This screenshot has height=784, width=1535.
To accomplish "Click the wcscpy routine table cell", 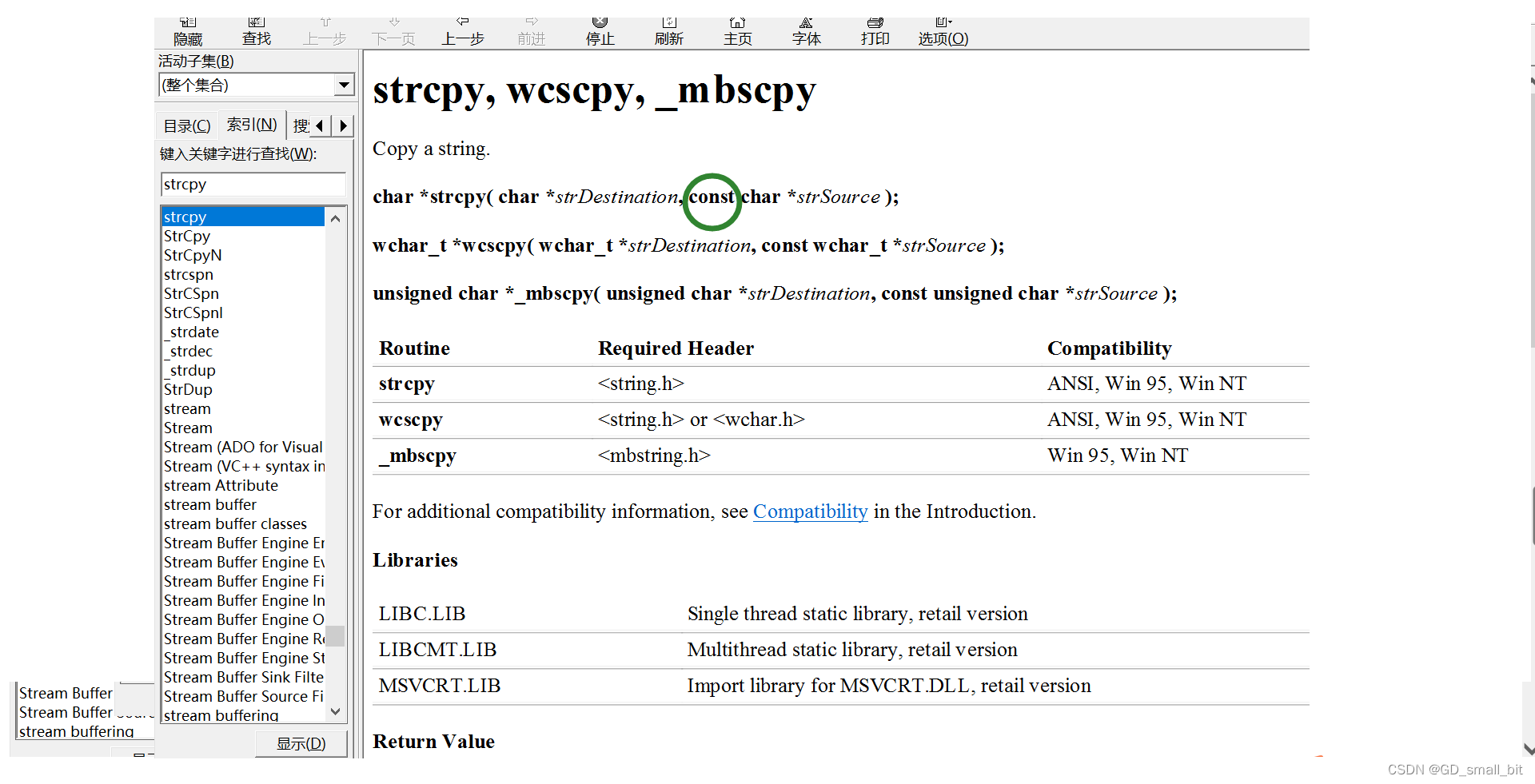I will (x=410, y=420).
